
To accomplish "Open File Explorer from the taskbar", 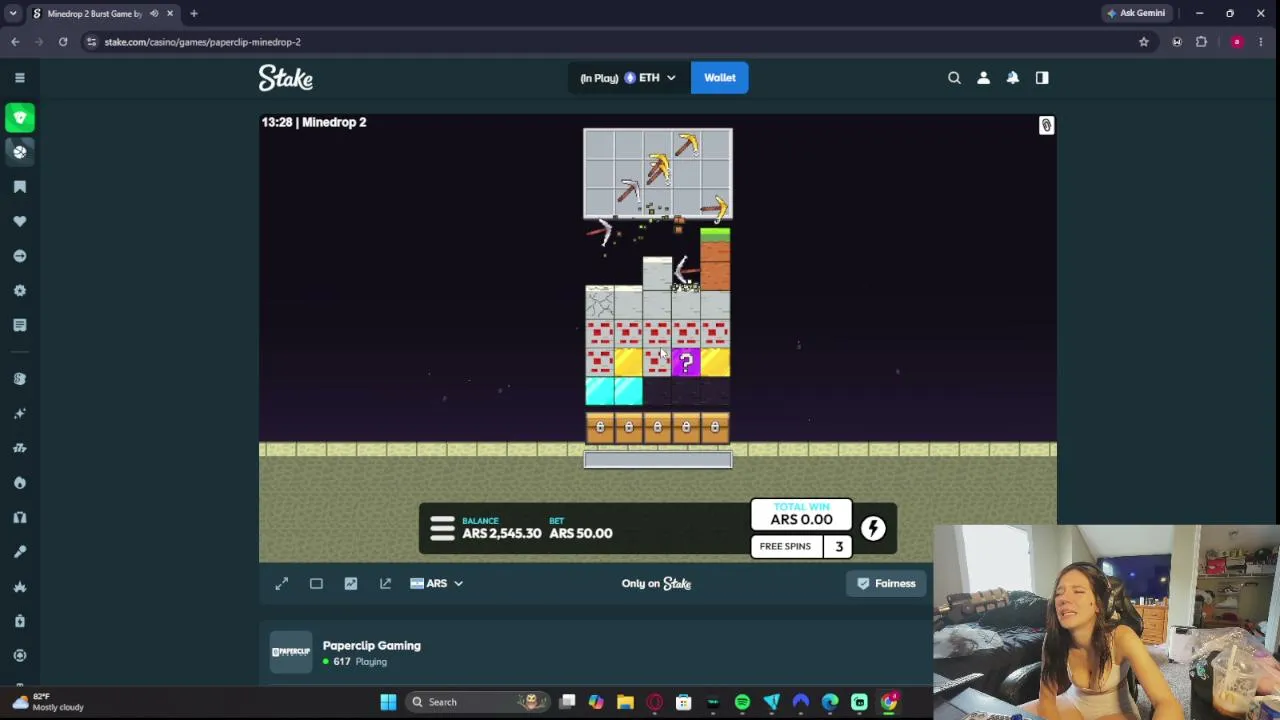I will 625,702.
